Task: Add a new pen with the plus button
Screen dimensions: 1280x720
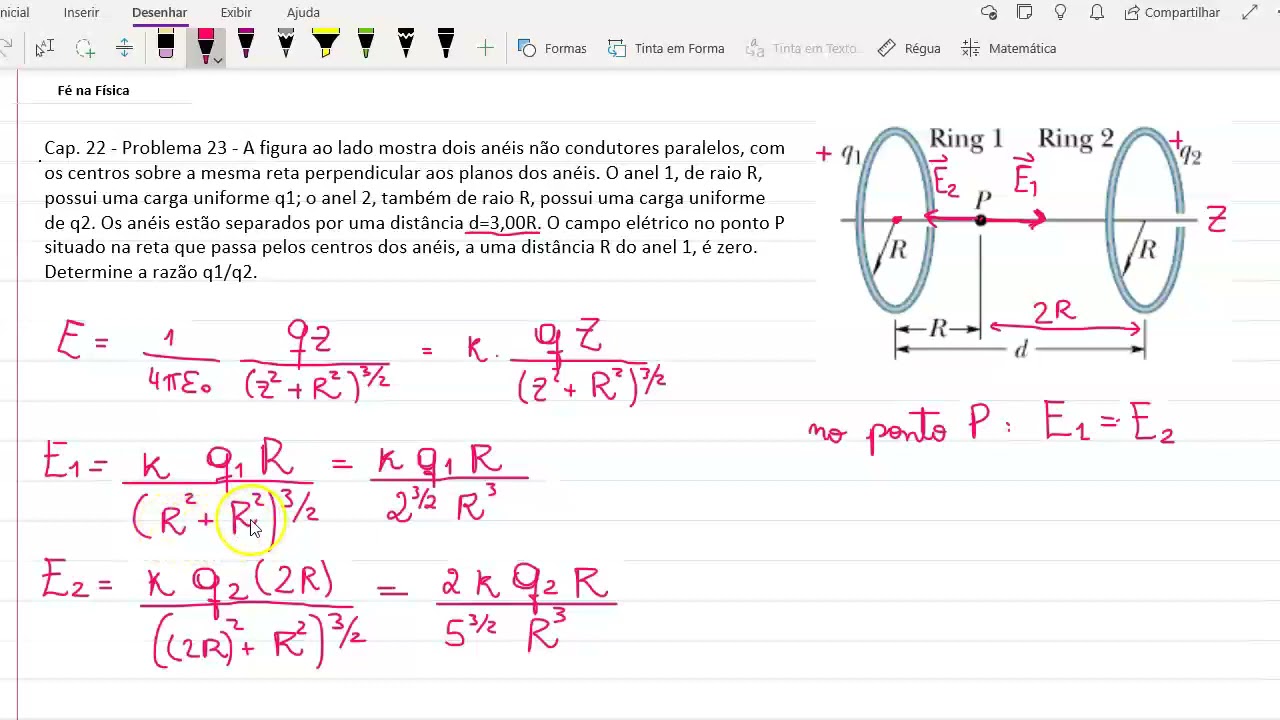Action: (x=486, y=48)
